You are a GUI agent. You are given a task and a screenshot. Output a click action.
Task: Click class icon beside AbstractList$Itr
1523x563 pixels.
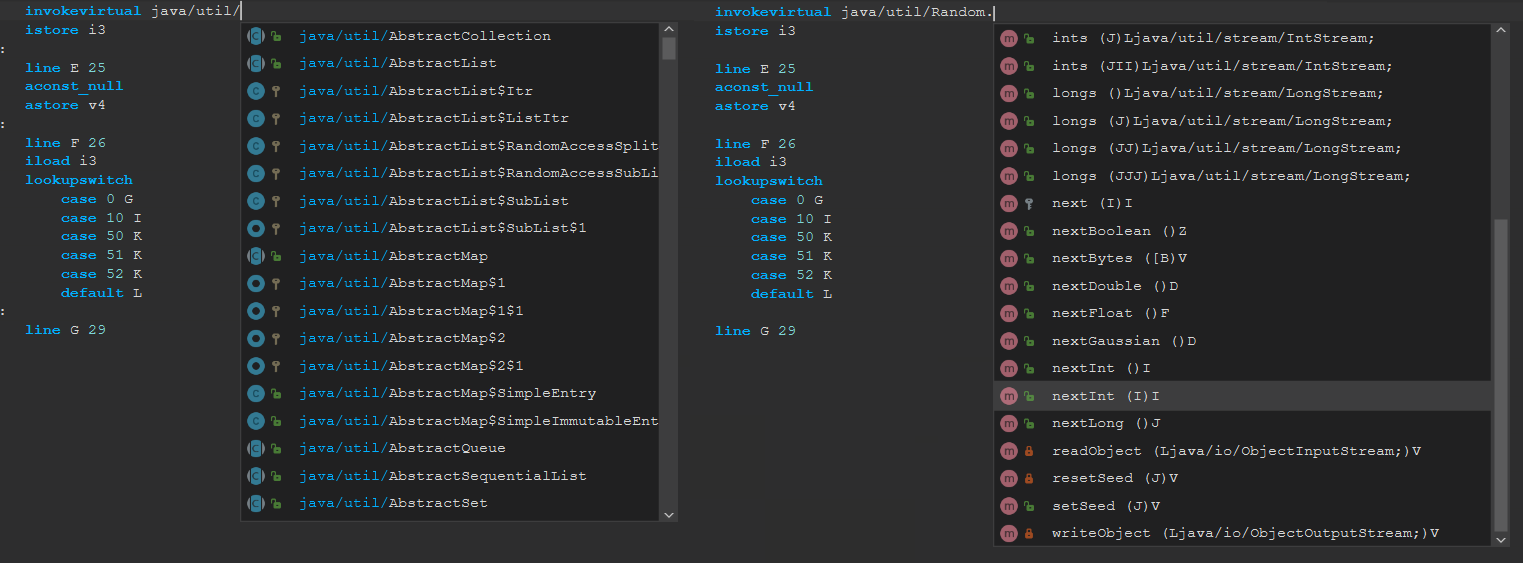click(x=256, y=91)
